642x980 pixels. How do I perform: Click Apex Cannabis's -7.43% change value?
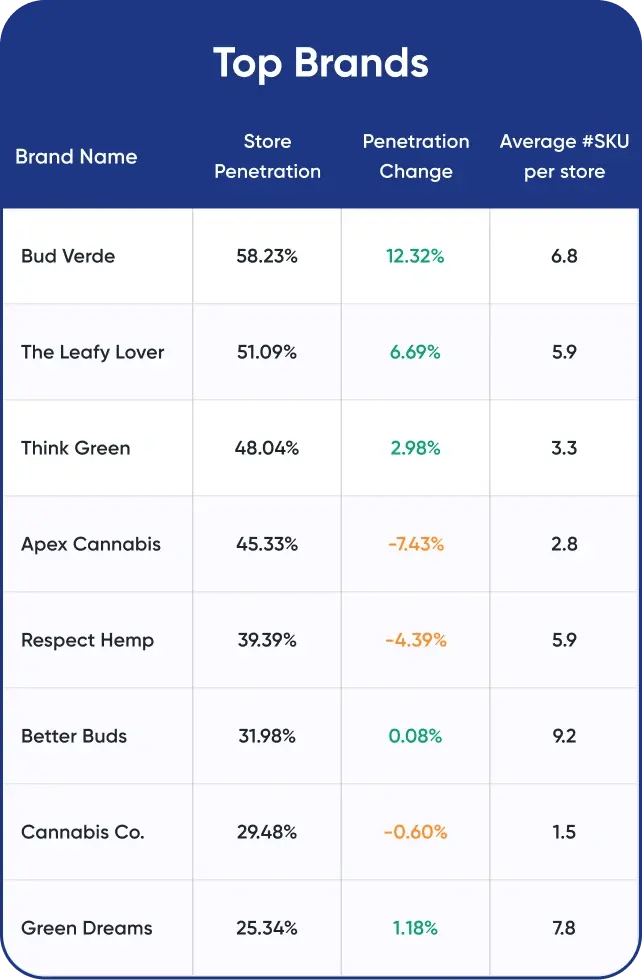pyautogui.click(x=415, y=544)
